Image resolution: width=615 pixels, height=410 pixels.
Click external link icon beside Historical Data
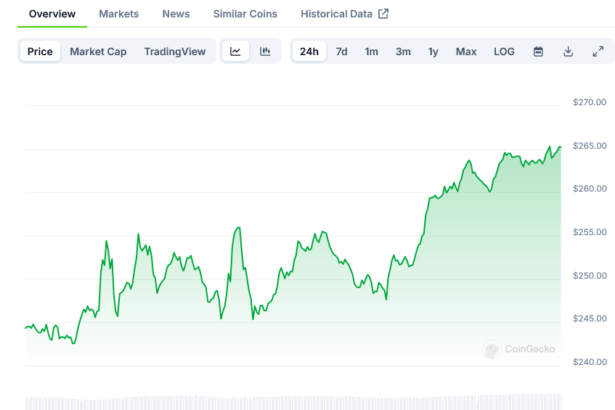point(383,14)
